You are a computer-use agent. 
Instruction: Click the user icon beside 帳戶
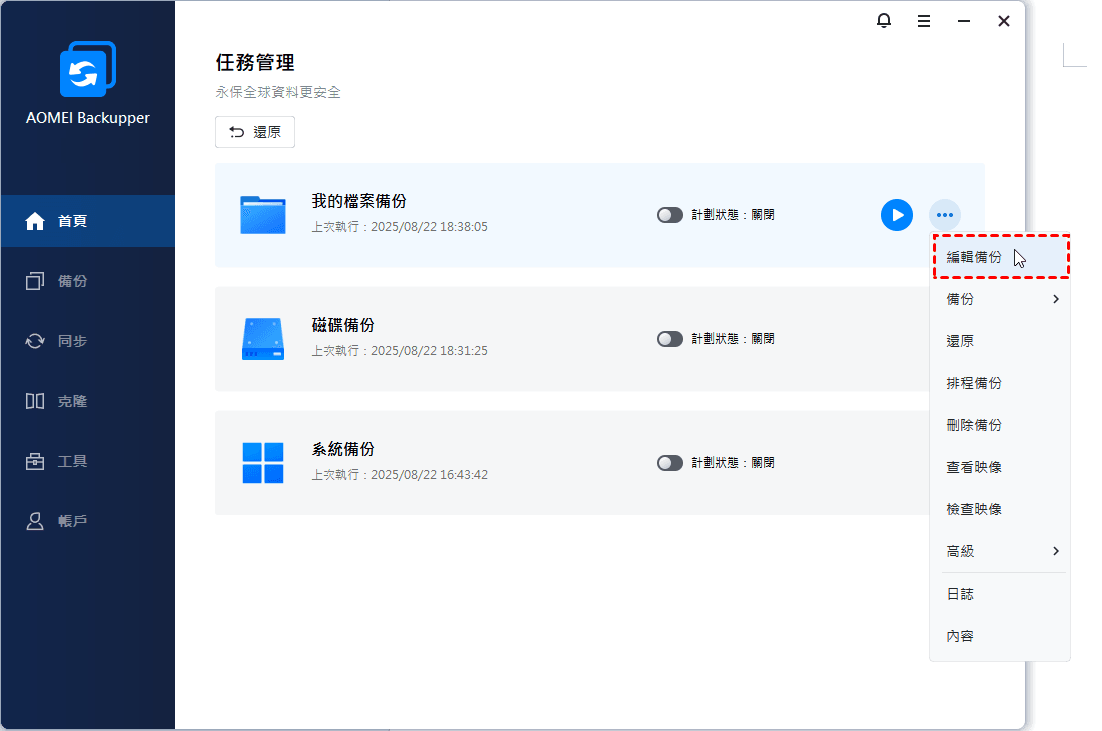pos(35,521)
